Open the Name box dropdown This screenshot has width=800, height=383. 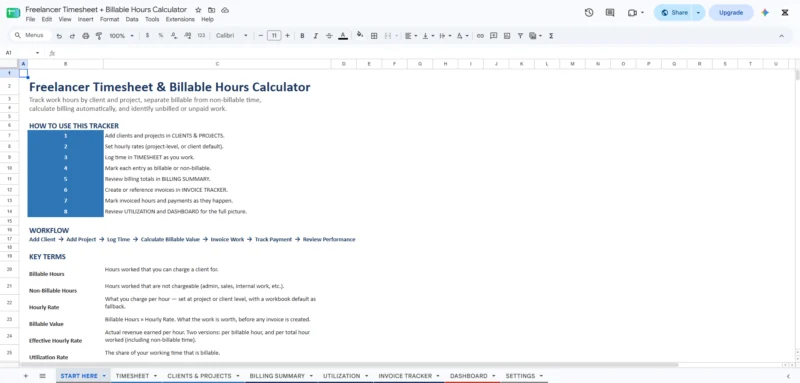click(x=37, y=53)
